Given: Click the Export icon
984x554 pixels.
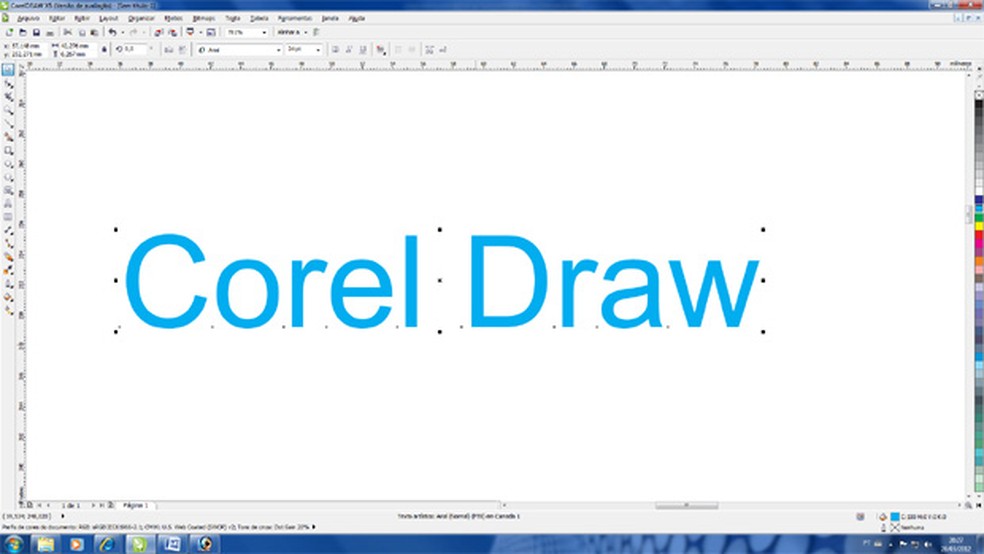Looking at the screenshot, I should [x=173, y=32].
